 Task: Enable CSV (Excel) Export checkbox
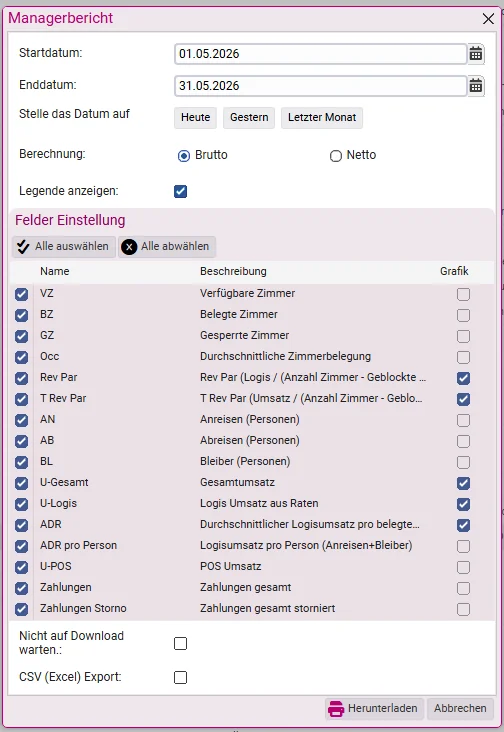pyautogui.click(x=181, y=677)
